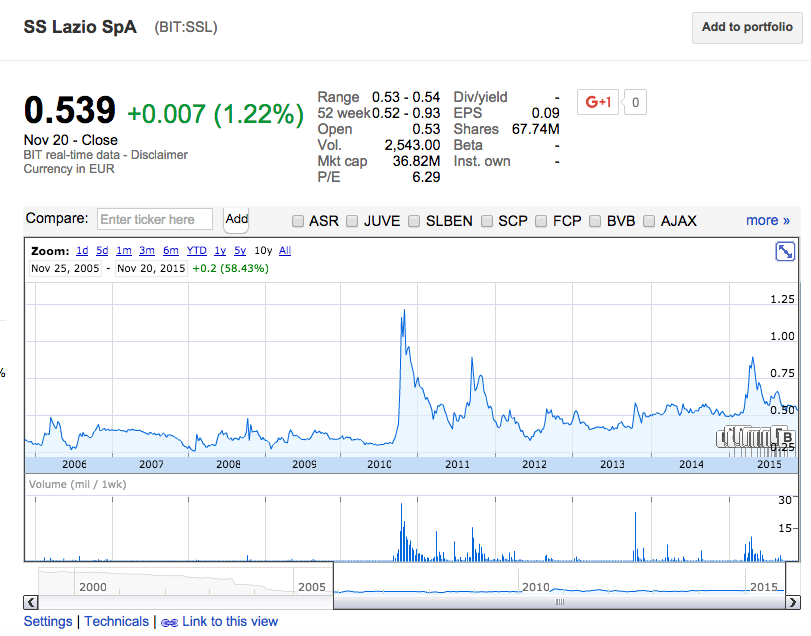Click the G+1 share button
The width and height of the screenshot is (811, 636).
598,102
